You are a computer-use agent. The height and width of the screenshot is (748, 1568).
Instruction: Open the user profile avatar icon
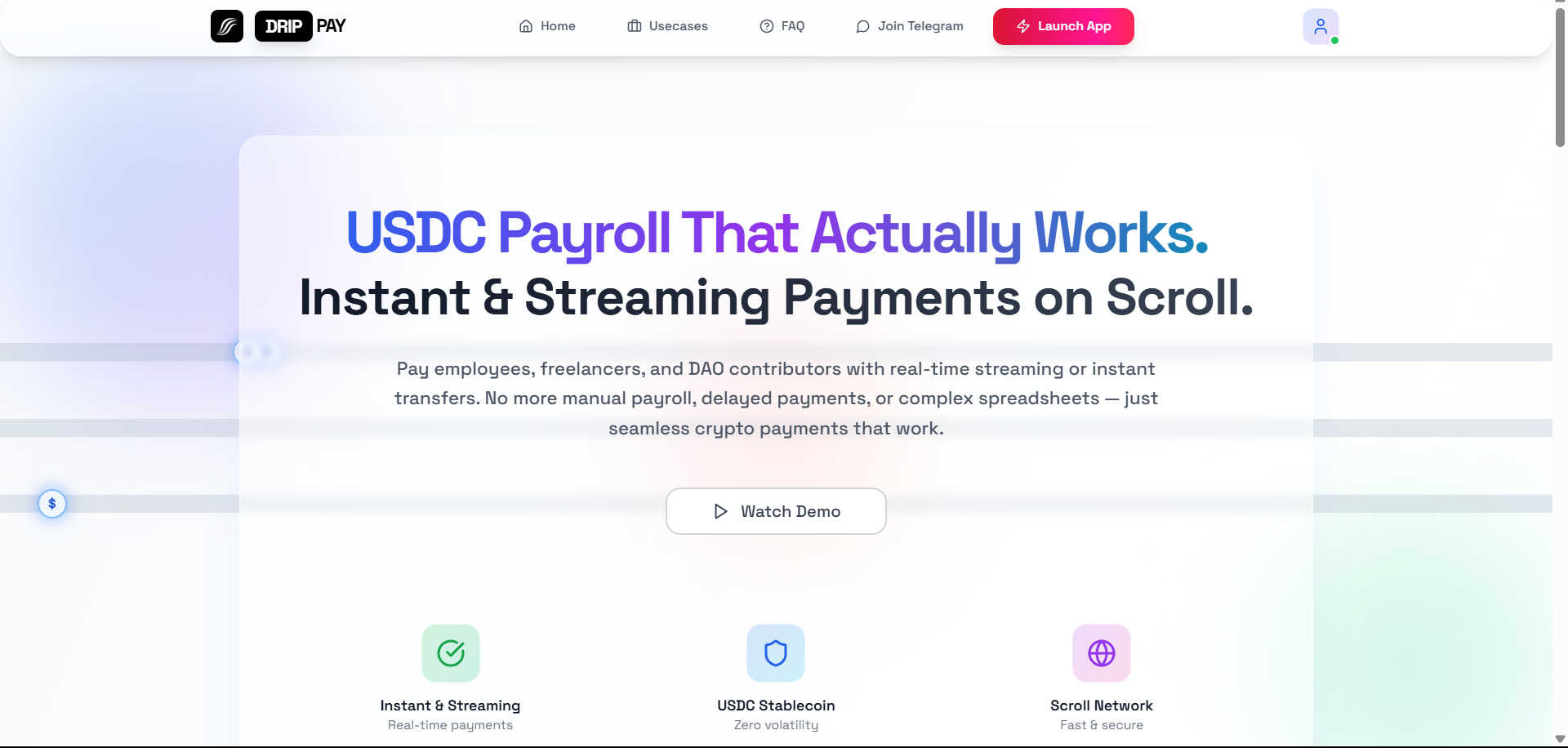tap(1321, 26)
